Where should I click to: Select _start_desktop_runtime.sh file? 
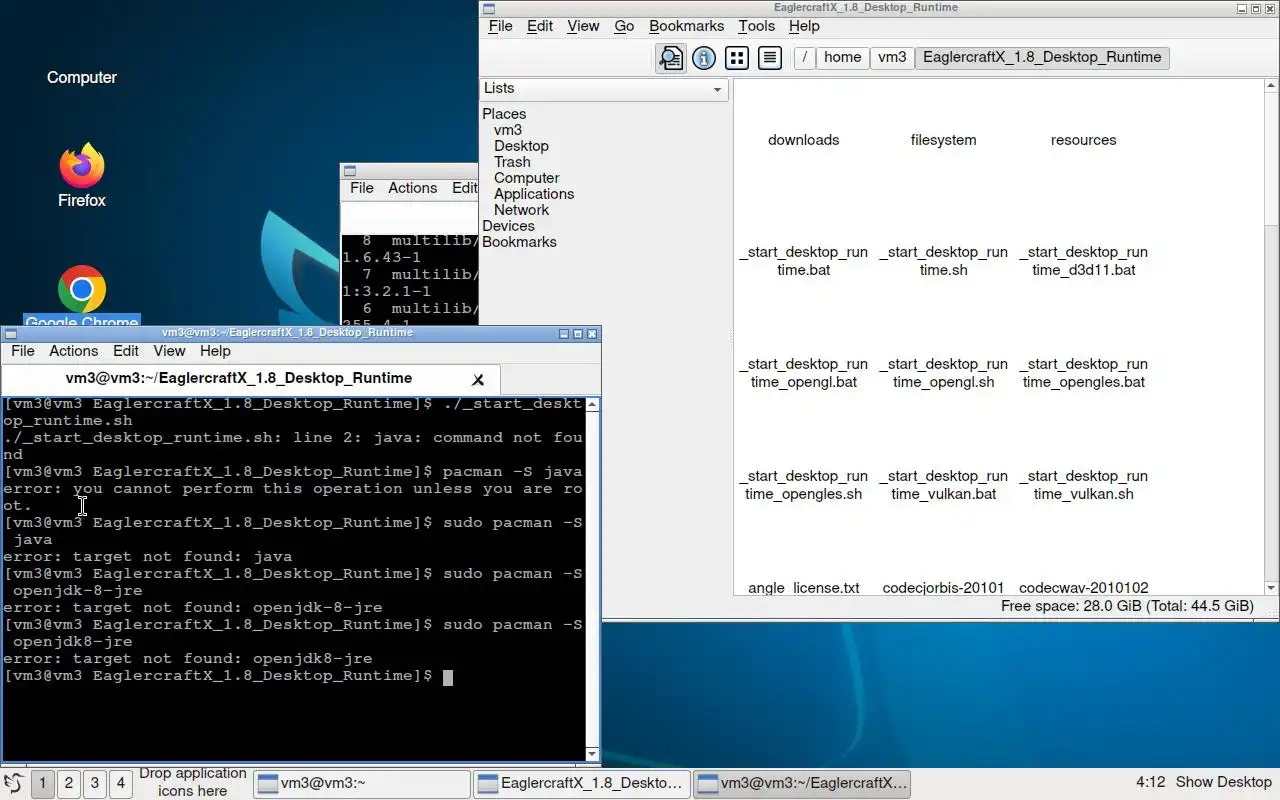pyautogui.click(x=944, y=261)
